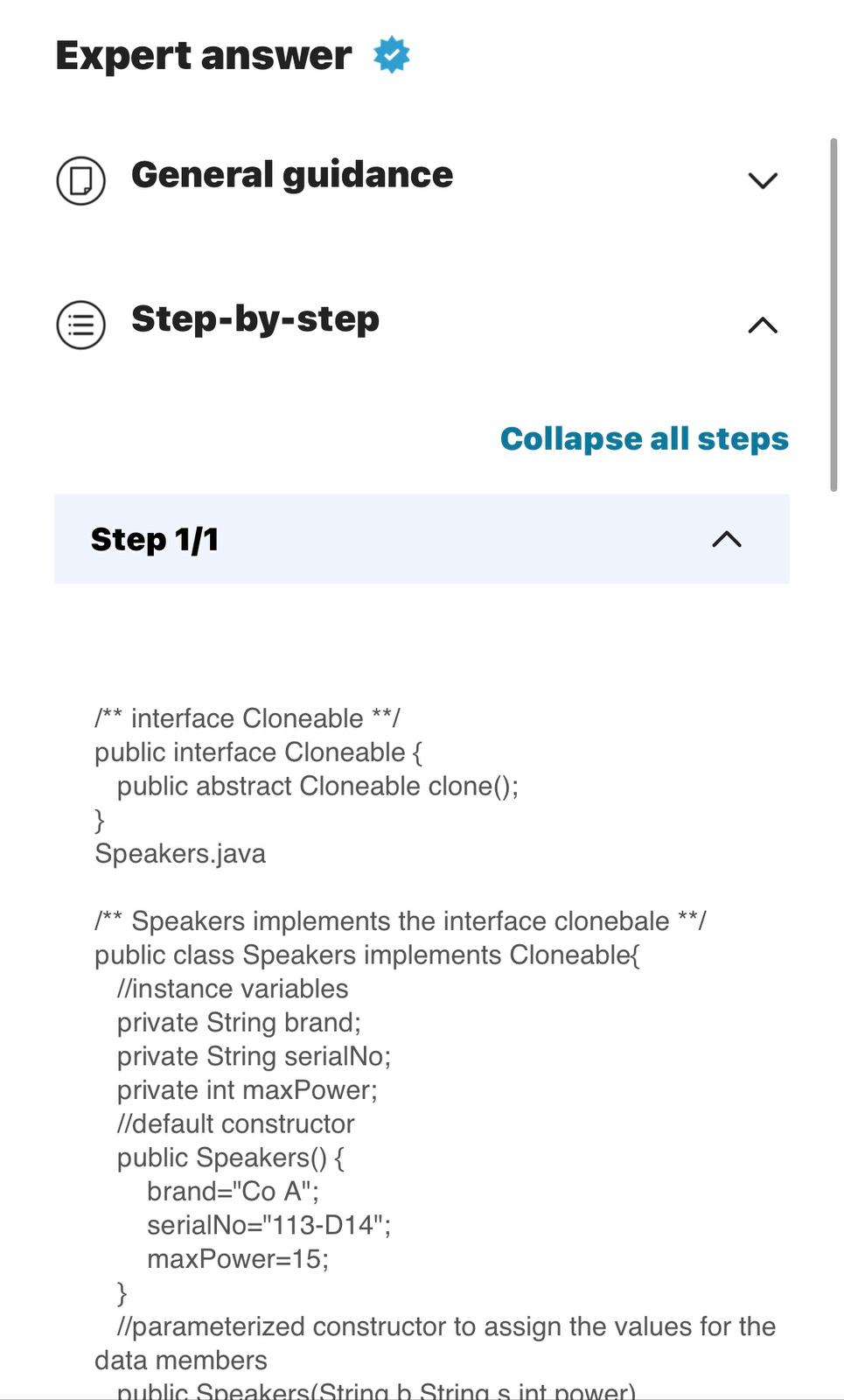Click the chevron in the Step 1/1 row
This screenshot has width=844, height=1400.
point(723,540)
